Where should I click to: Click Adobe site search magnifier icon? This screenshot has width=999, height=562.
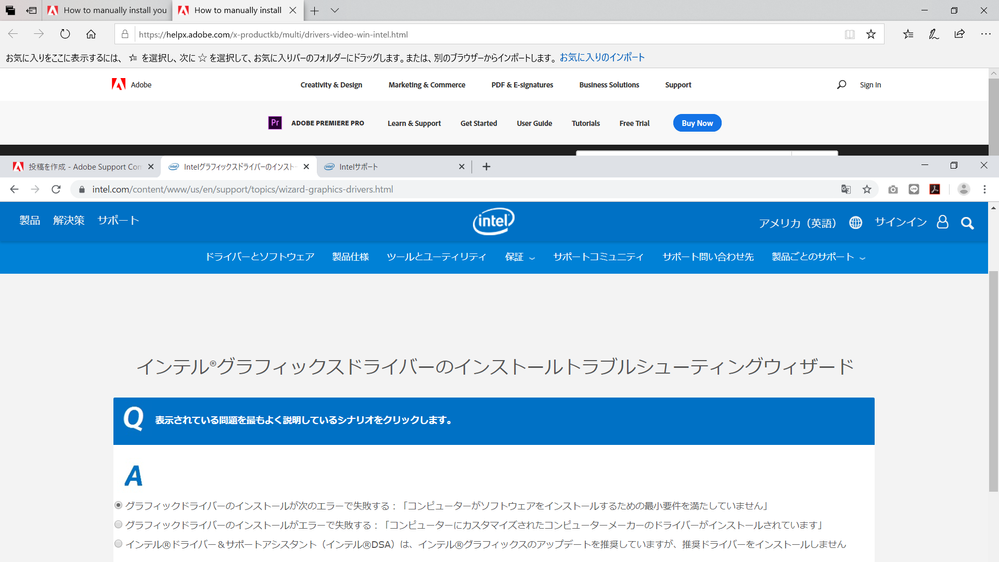click(842, 84)
